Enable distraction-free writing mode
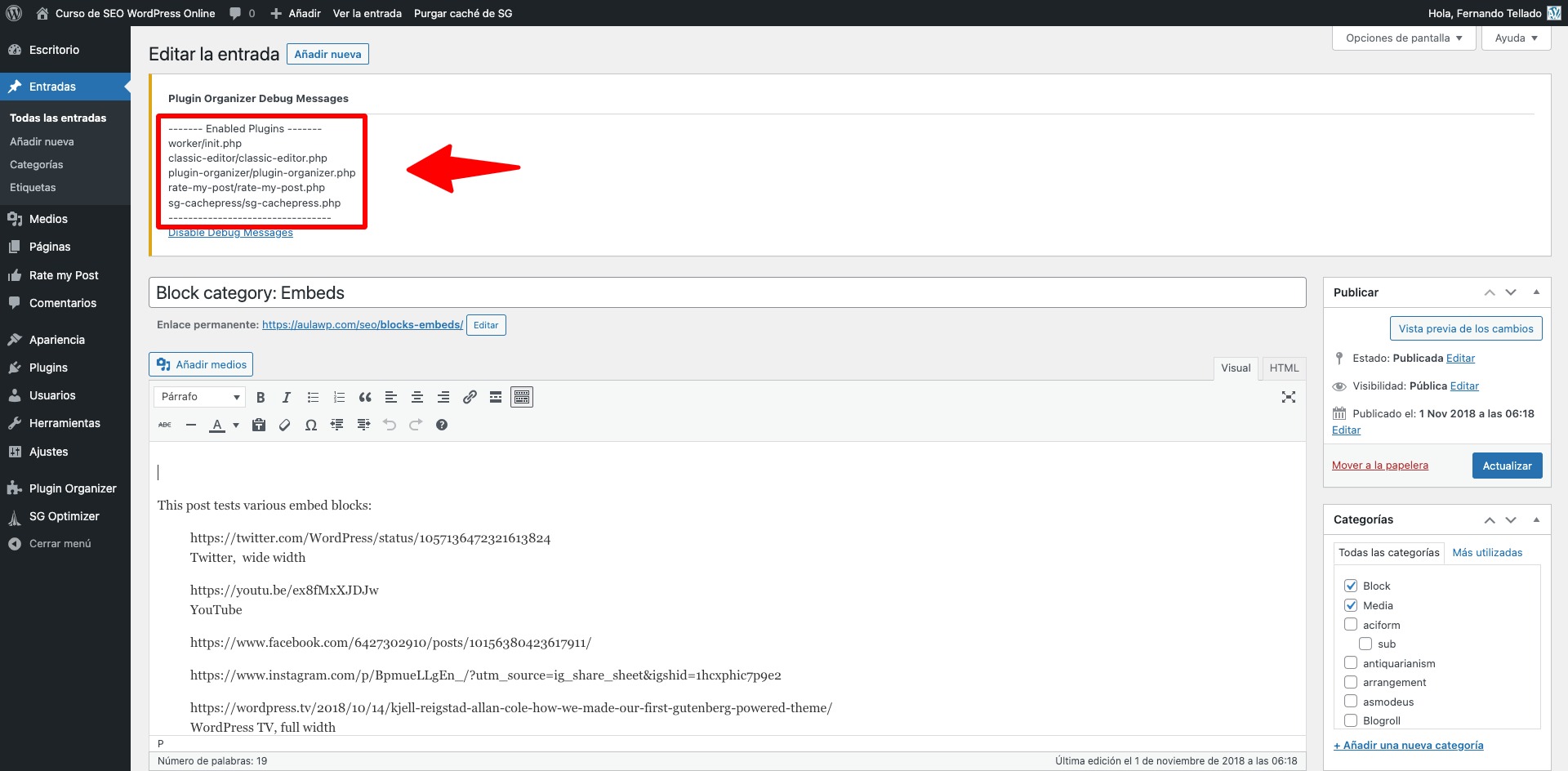This screenshot has width=1568, height=771. point(1289,397)
